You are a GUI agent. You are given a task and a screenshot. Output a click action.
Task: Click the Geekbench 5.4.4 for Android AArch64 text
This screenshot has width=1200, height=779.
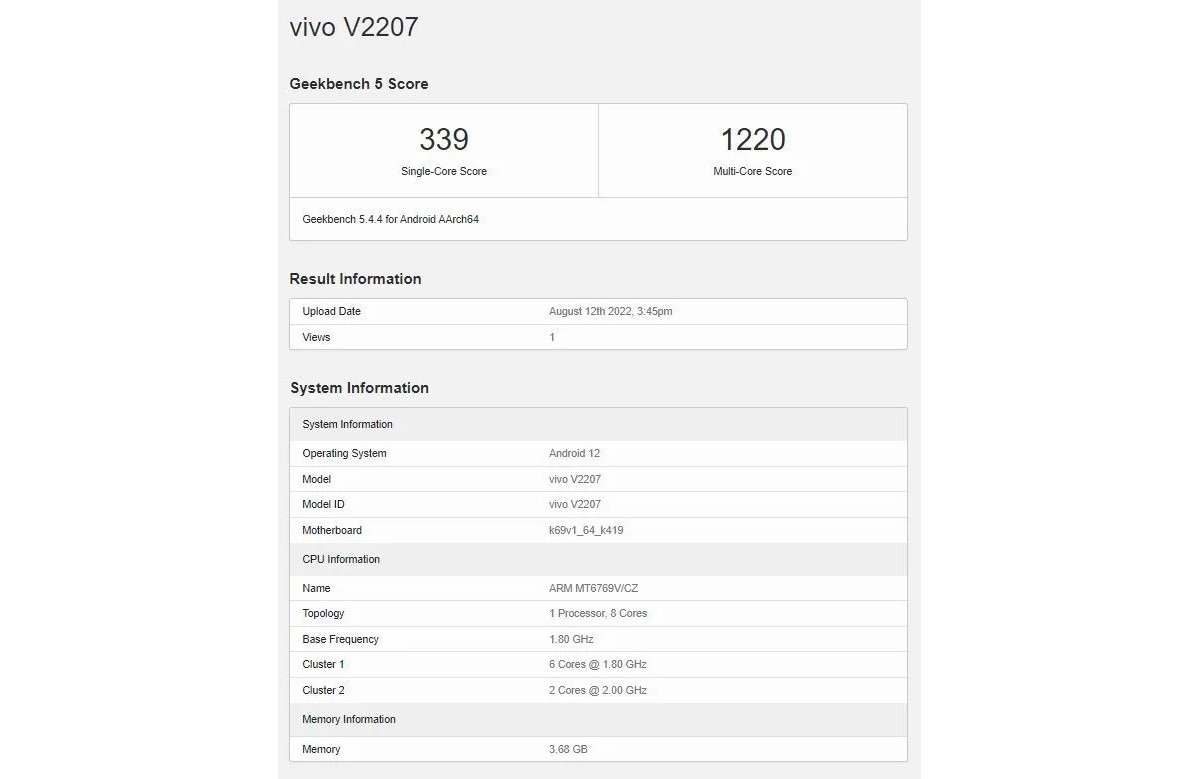(x=391, y=219)
